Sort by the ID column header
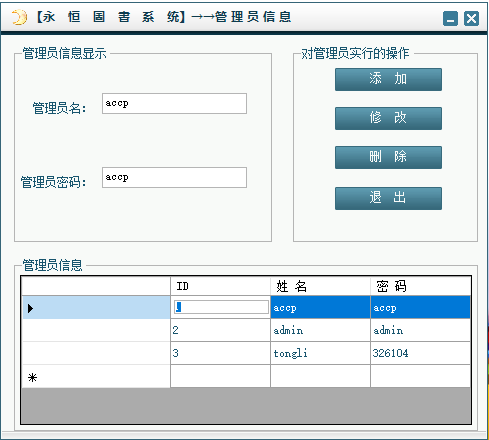 click(x=220, y=286)
